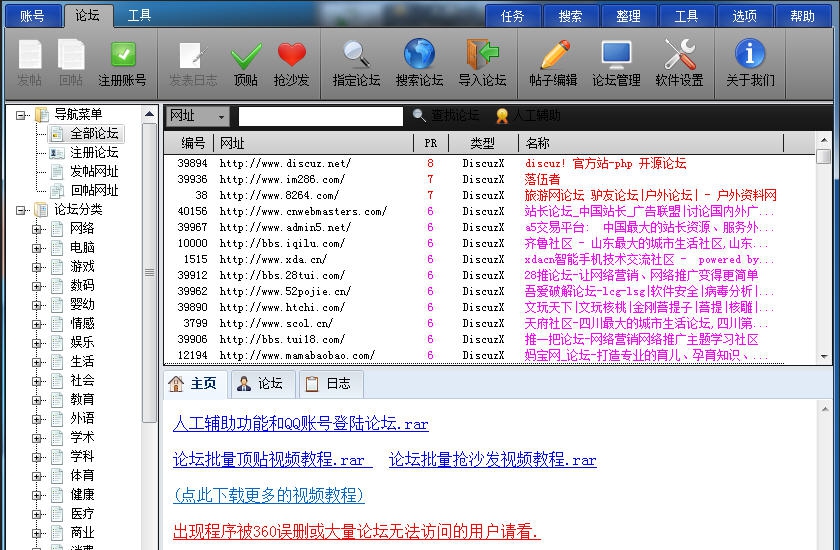840x550 pixels.
Task: Expand the 电脑 category
Action: pyautogui.click(x=36, y=248)
